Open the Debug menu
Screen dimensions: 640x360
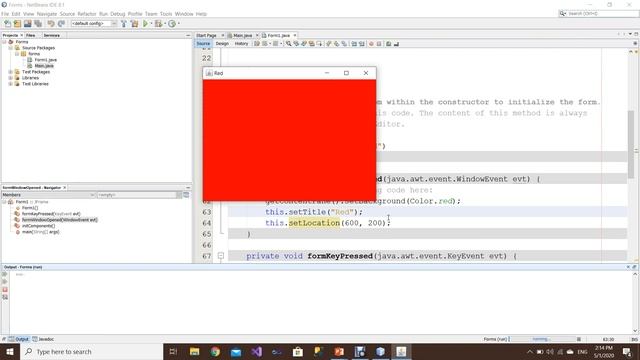[x=118, y=14]
